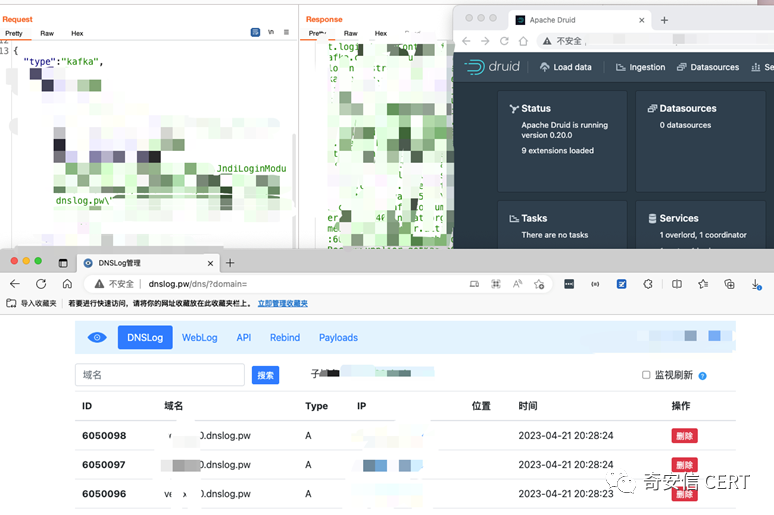Screen dimensions: 774x515
Task: Add page to favorites star-plus icon
Action: tap(539, 284)
